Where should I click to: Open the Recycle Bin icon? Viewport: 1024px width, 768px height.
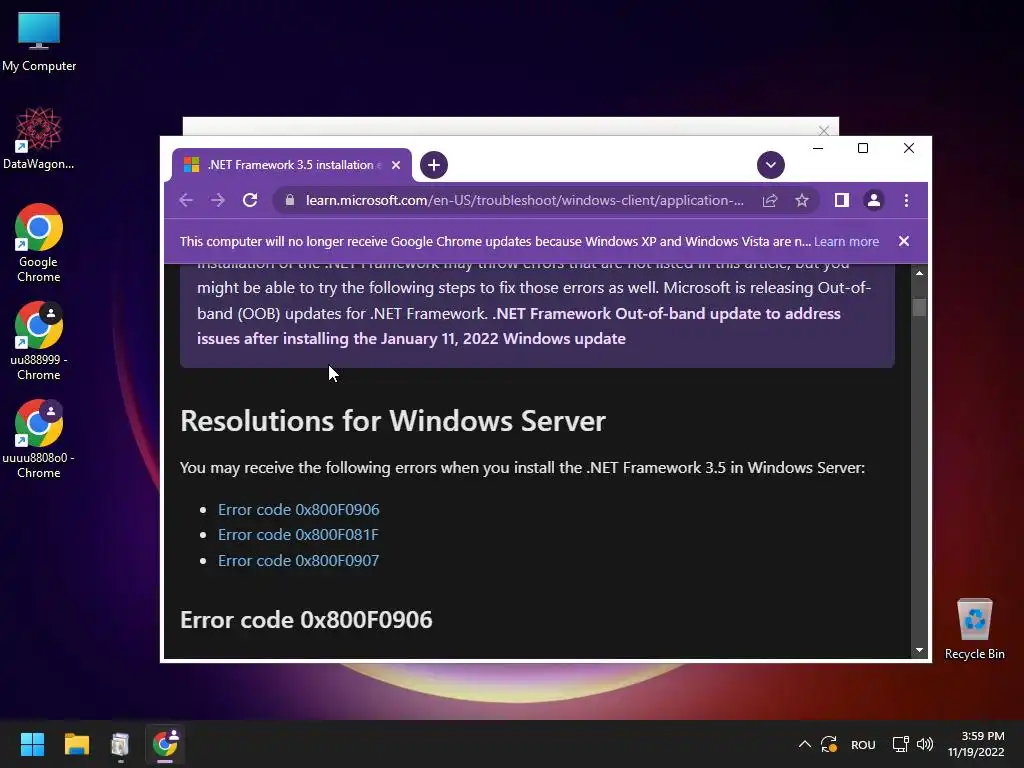point(974,629)
